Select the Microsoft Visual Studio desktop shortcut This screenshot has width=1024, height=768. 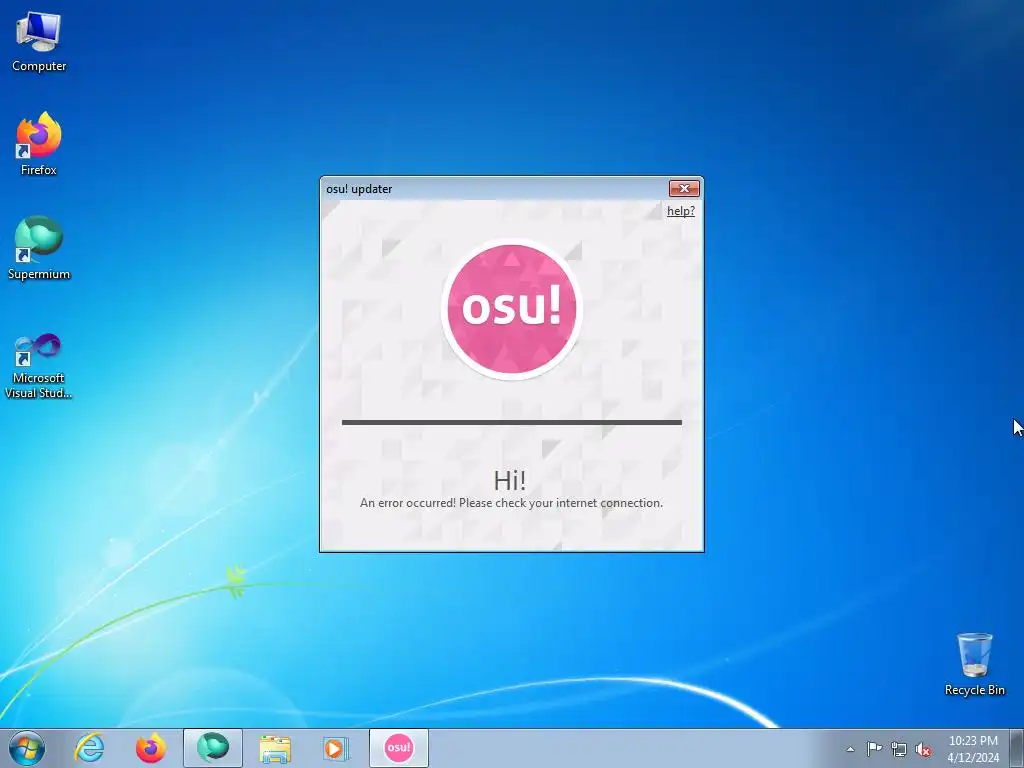coord(39,366)
